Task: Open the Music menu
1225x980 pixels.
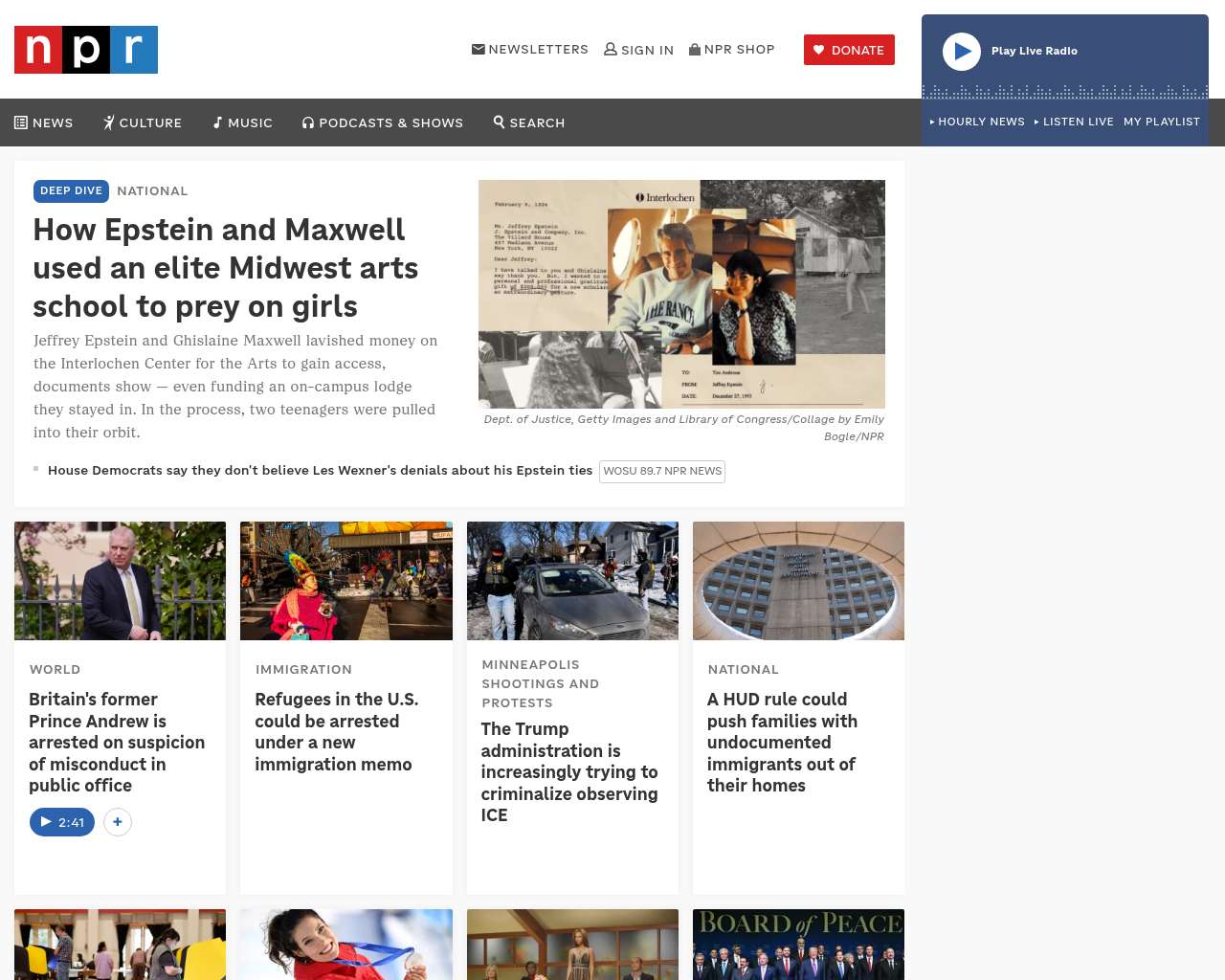Action: [x=243, y=122]
